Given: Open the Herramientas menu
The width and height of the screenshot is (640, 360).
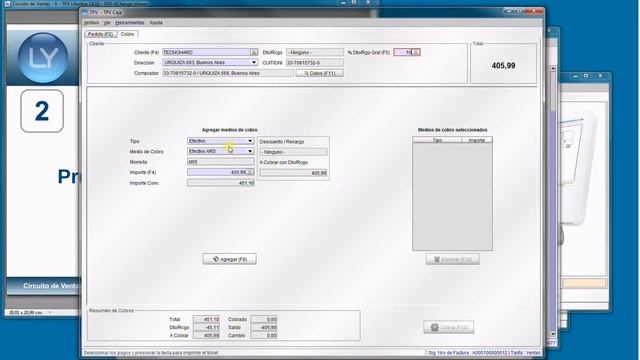Looking at the screenshot, I should 130,22.
